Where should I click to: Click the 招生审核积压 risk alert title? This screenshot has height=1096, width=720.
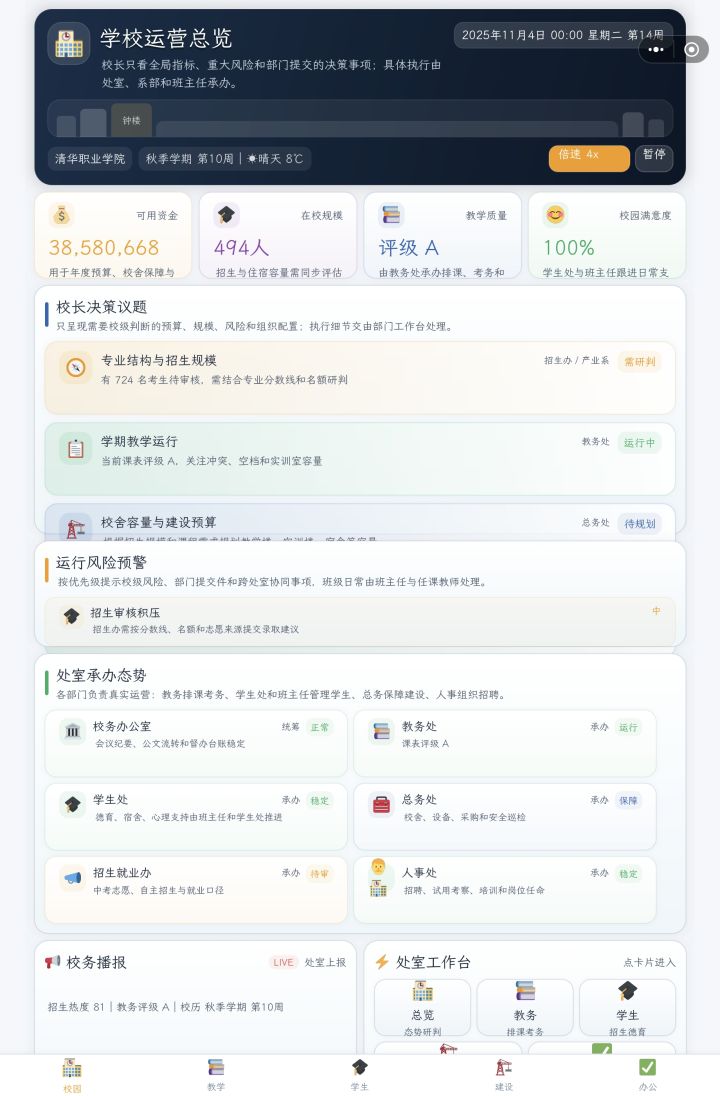coord(125,613)
